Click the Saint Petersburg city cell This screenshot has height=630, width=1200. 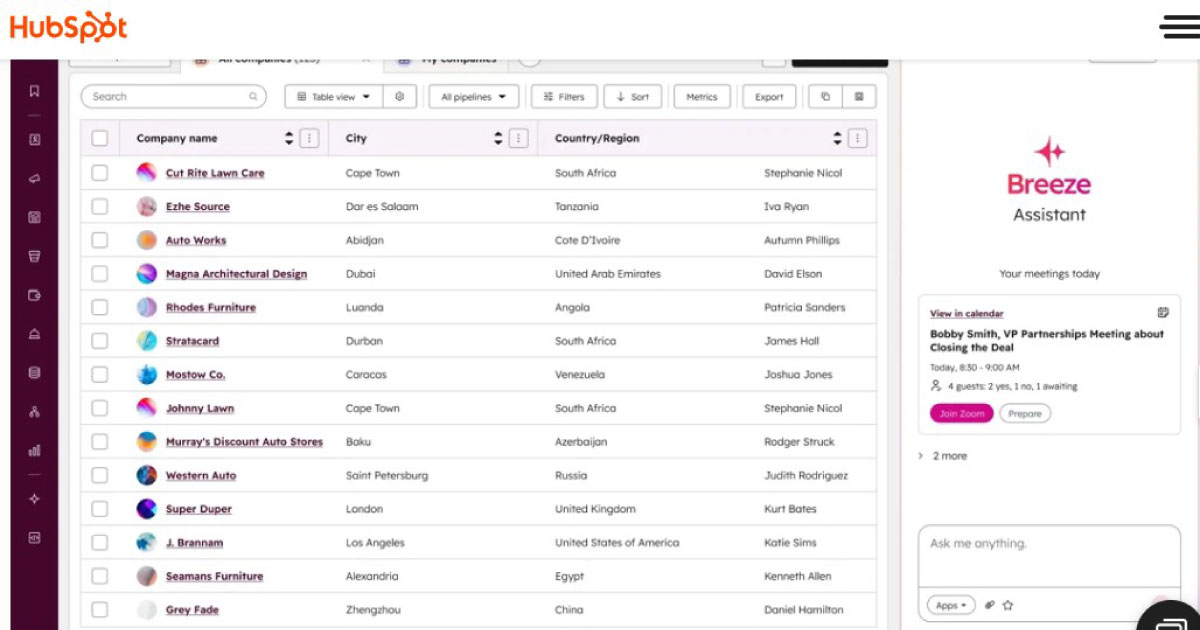pos(387,476)
